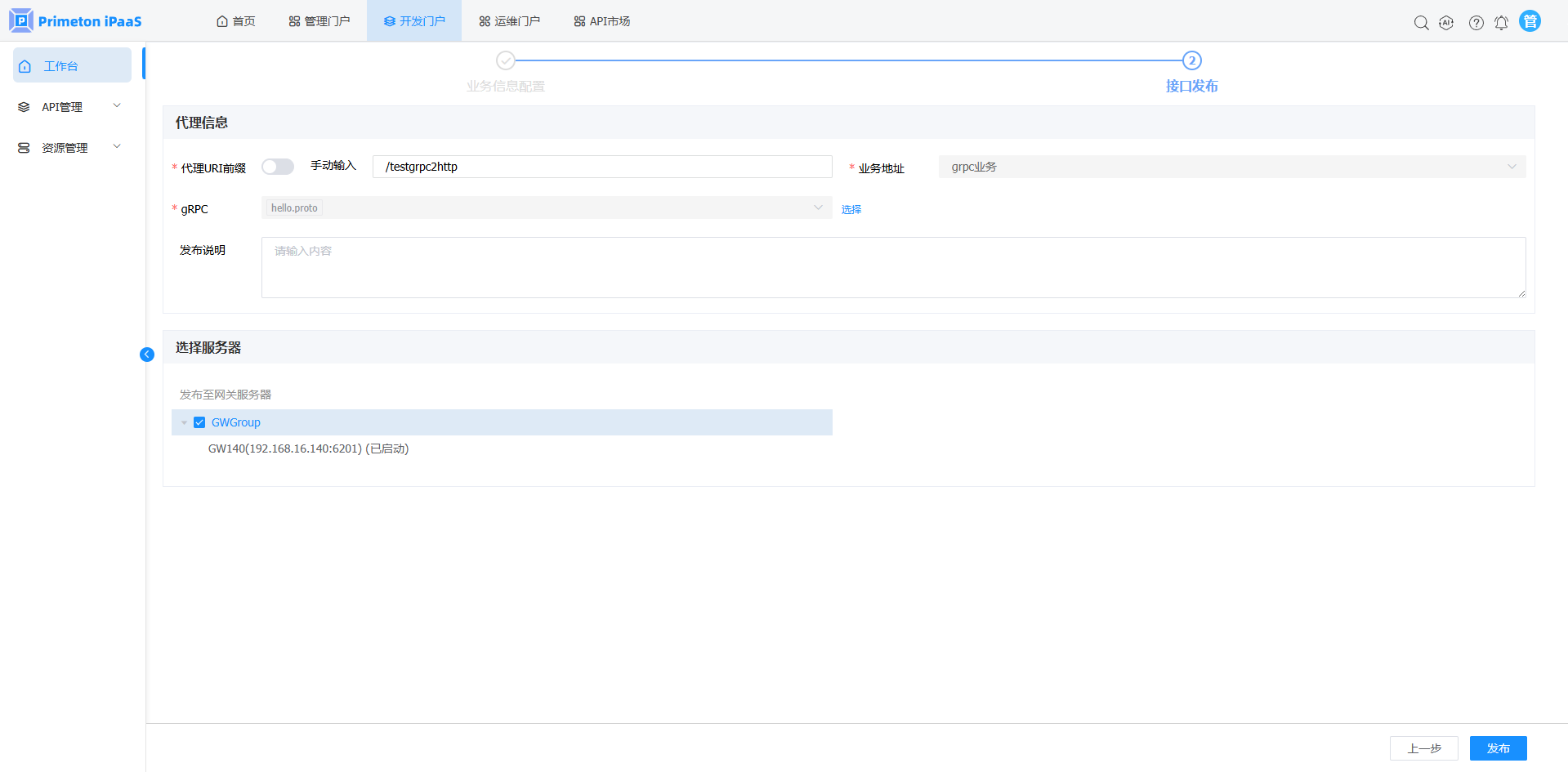
Task: Switch to the 运维门户 tab
Action: tap(509, 21)
